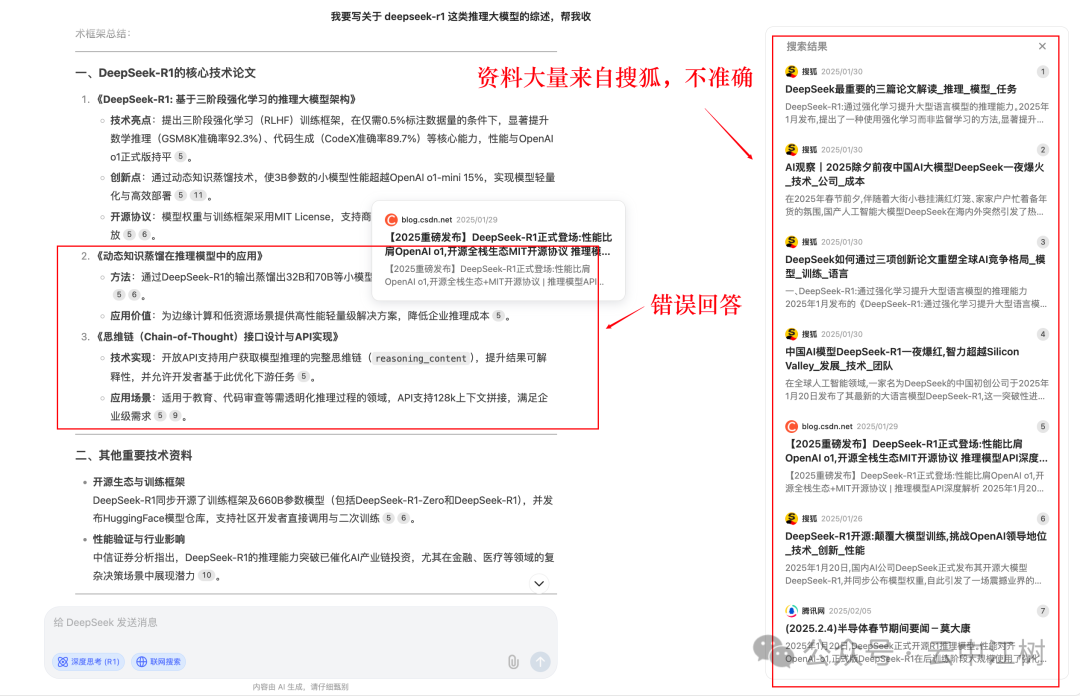The image size is (1080, 696).
Task: Click result number badge 7 in search panel
Action: pos(1043,611)
